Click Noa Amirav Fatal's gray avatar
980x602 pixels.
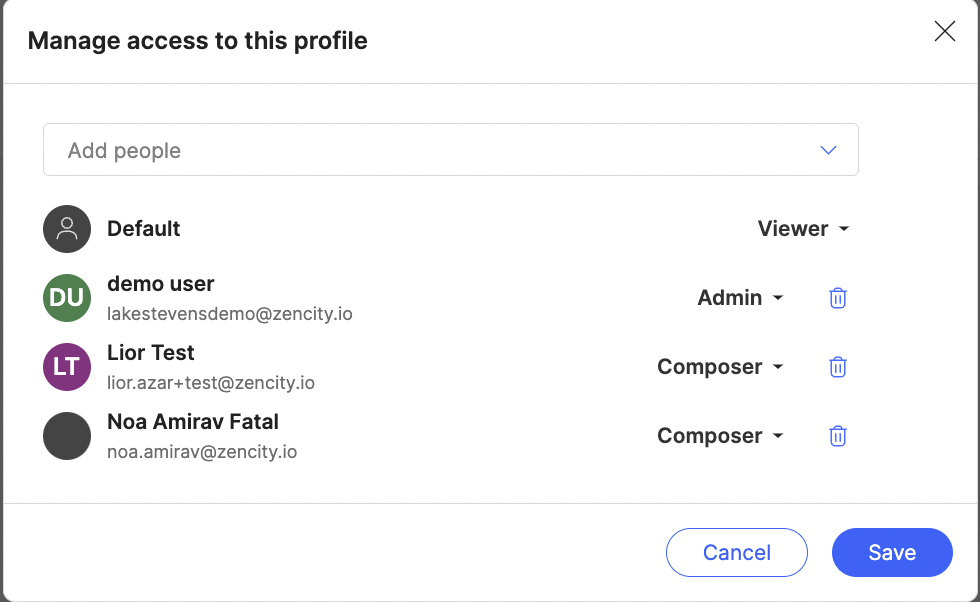[x=67, y=436]
